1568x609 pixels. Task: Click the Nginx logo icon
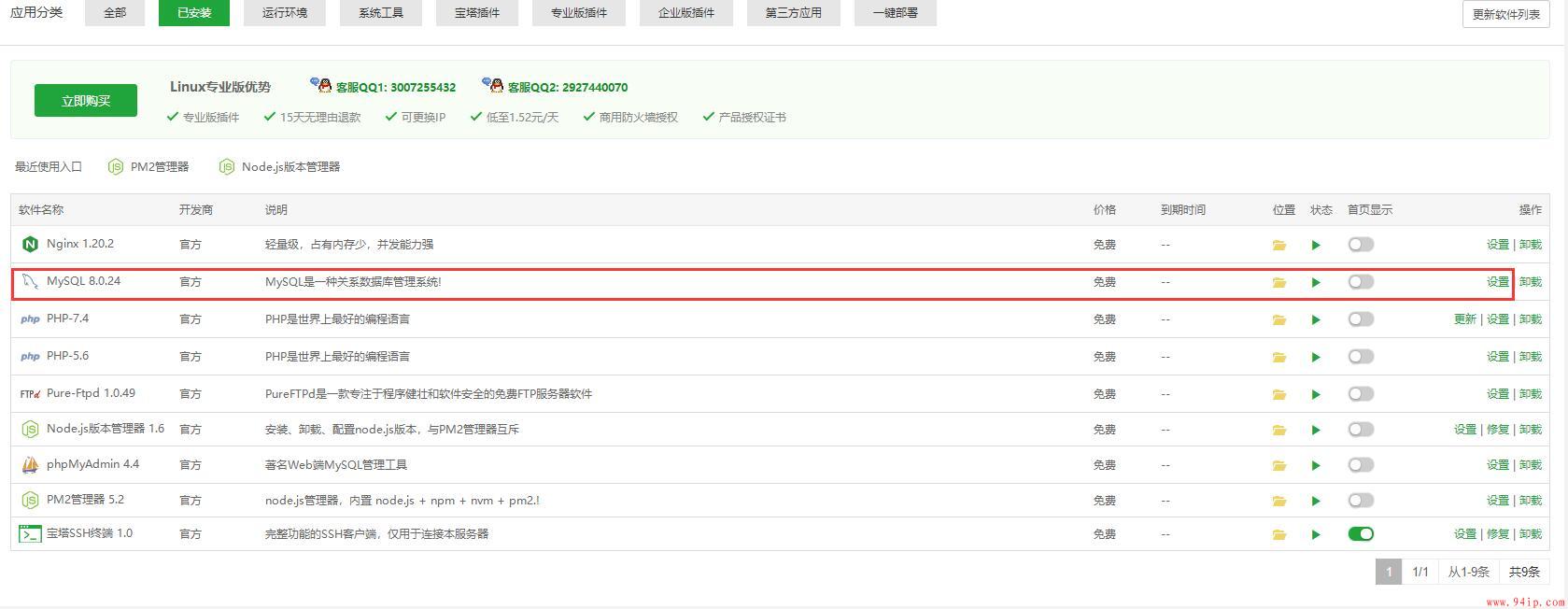[x=30, y=245]
